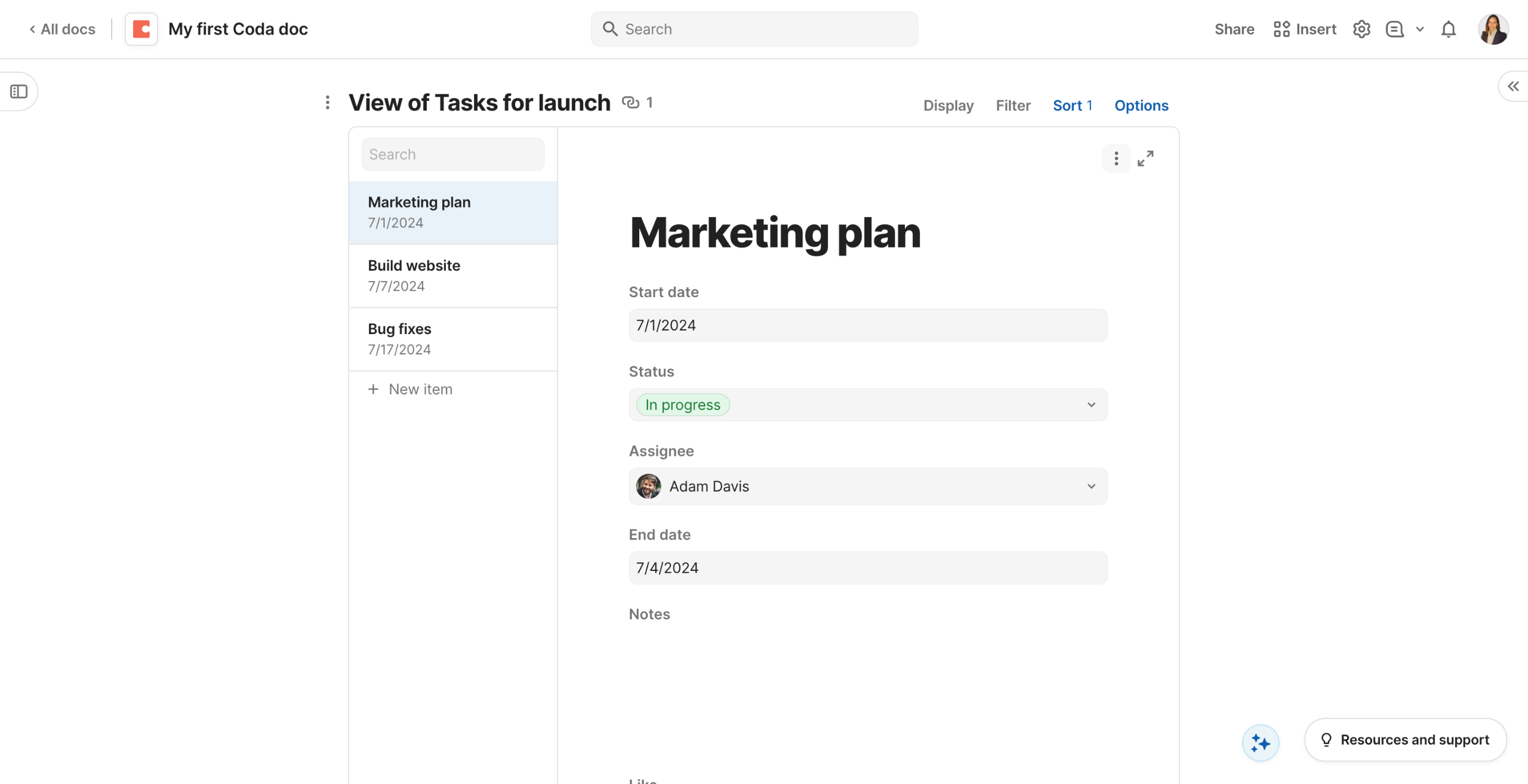Open the comments panel icon
Screen dimensions: 1528x784
point(1394,29)
